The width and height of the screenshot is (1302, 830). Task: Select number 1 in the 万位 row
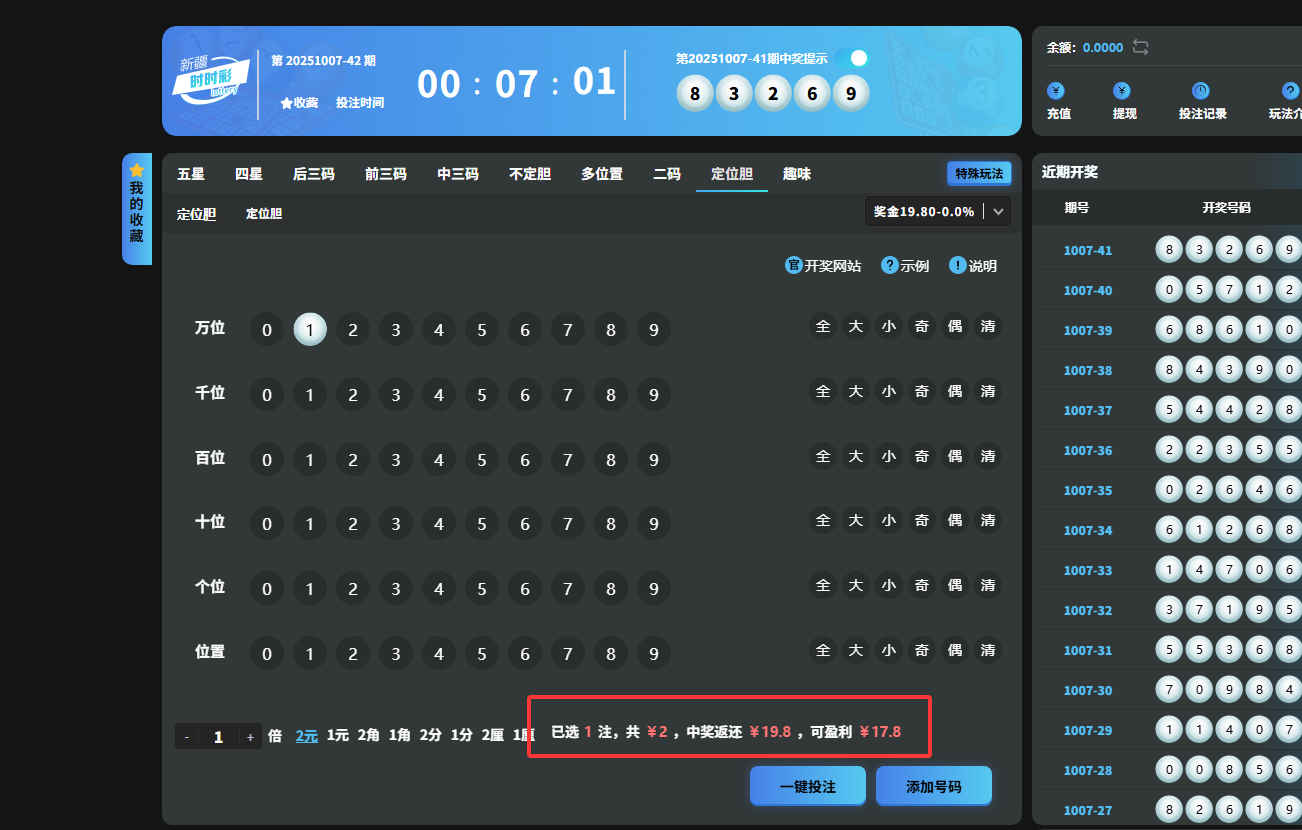[x=310, y=329]
